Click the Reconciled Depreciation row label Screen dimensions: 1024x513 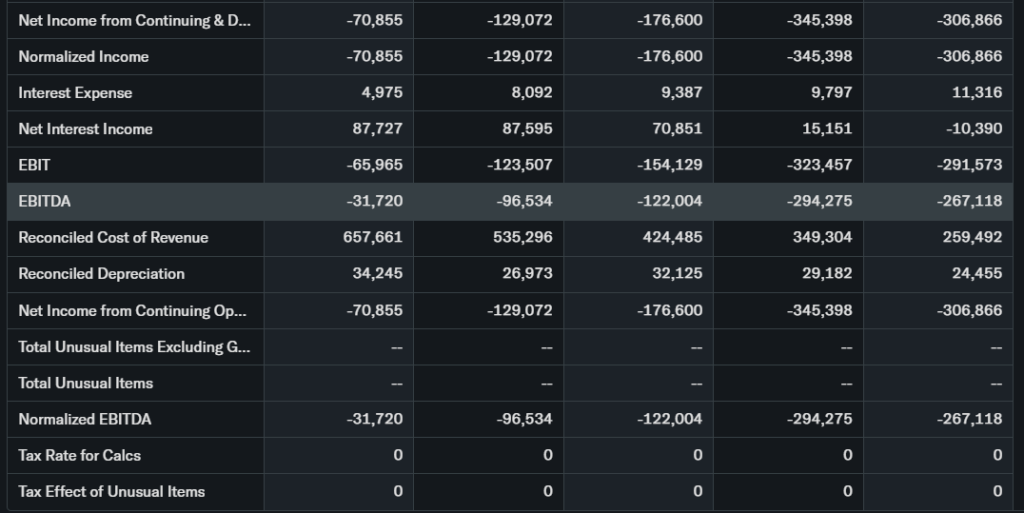tap(101, 273)
